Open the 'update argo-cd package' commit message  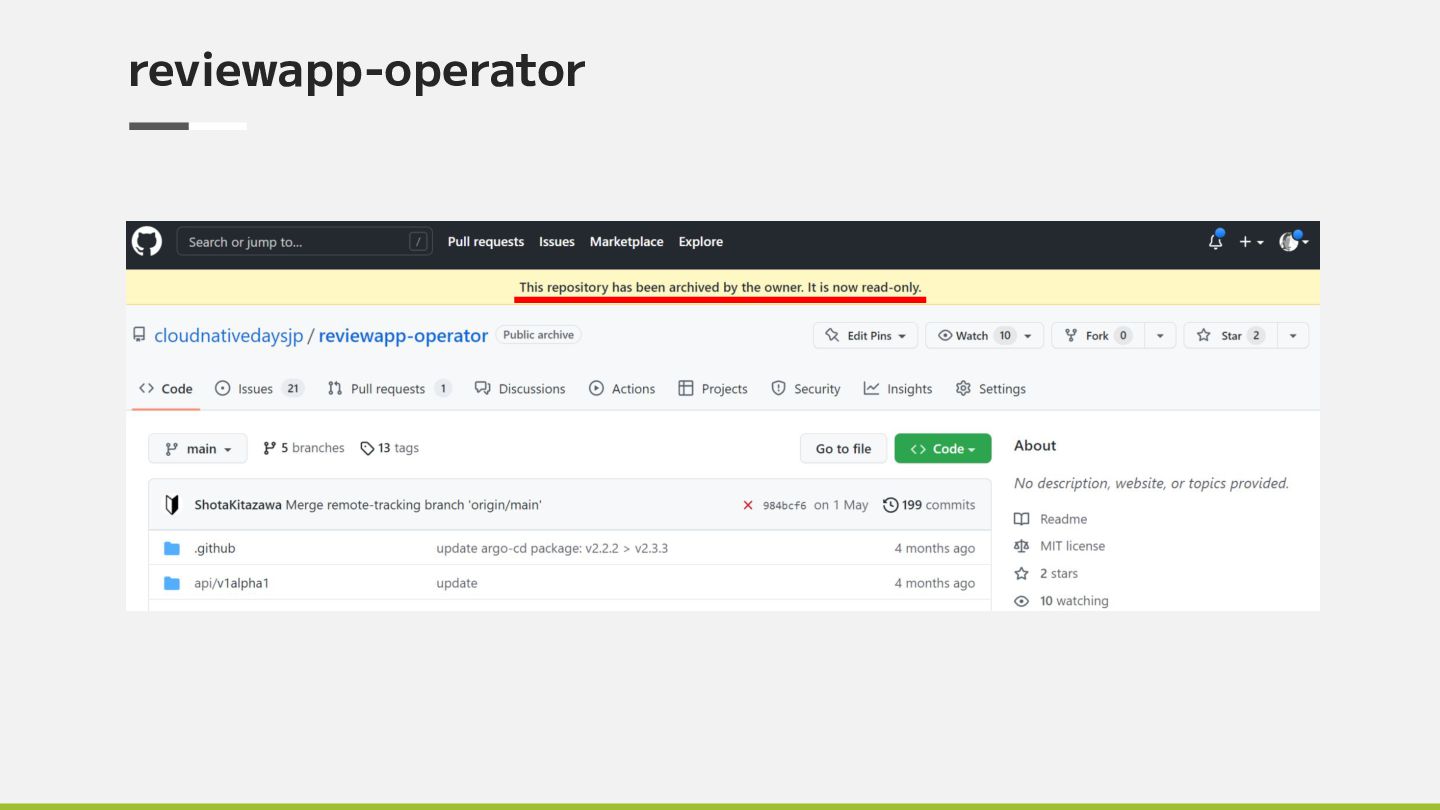click(x=552, y=548)
